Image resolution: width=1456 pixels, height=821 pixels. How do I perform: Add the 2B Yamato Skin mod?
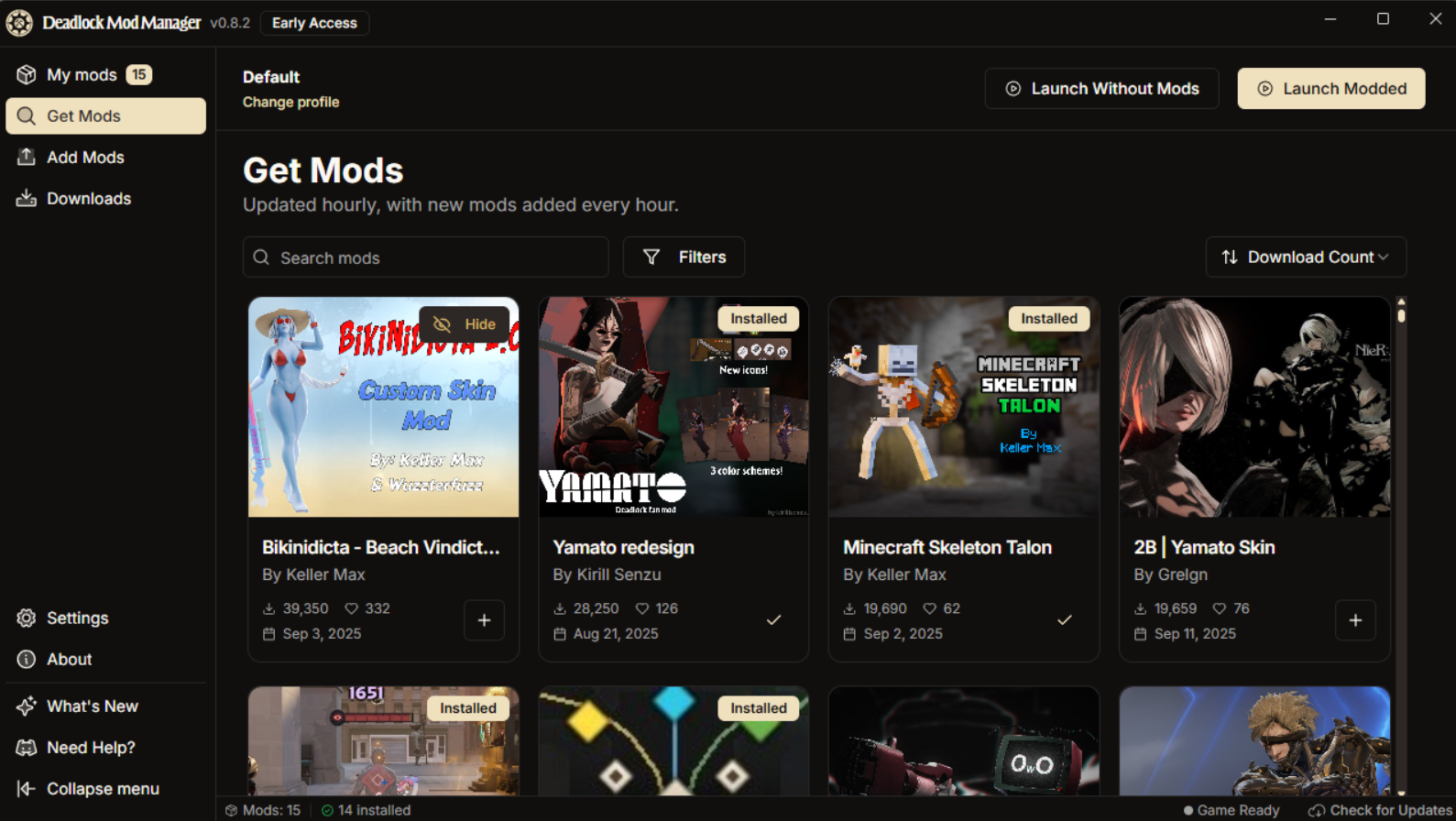coord(1355,620)
